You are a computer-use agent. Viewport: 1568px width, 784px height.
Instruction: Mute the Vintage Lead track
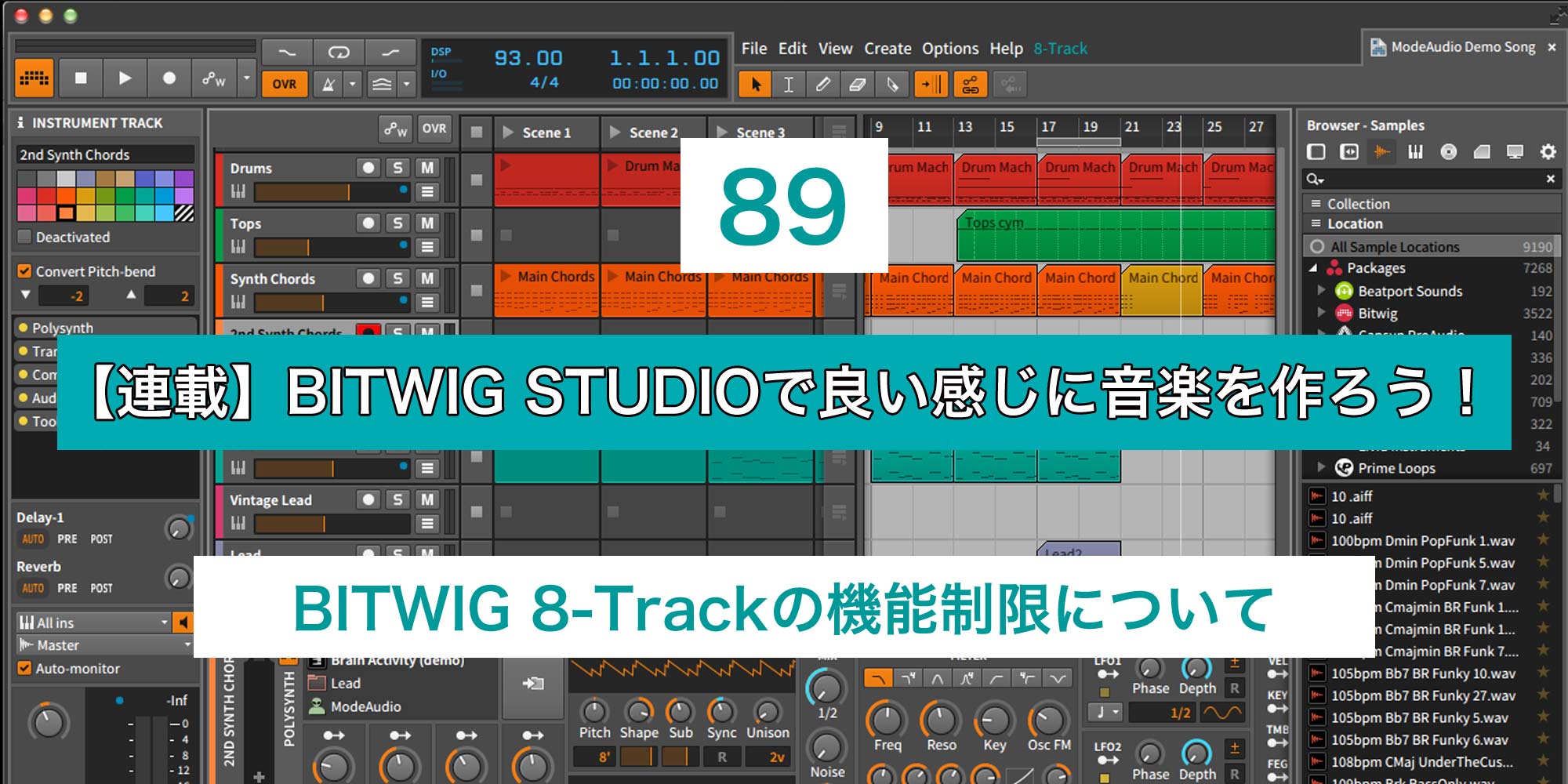click(426, 499)
